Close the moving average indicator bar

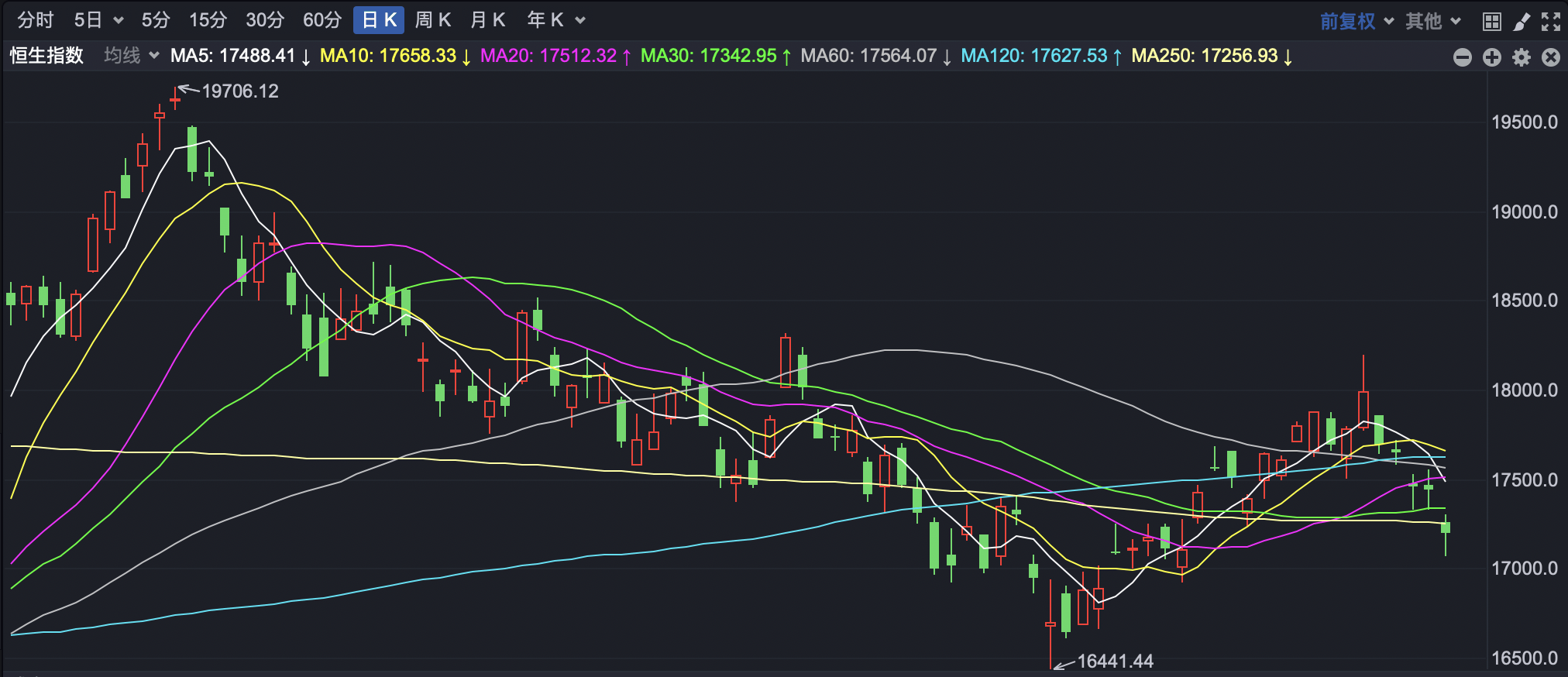(x=1551, y=57)
